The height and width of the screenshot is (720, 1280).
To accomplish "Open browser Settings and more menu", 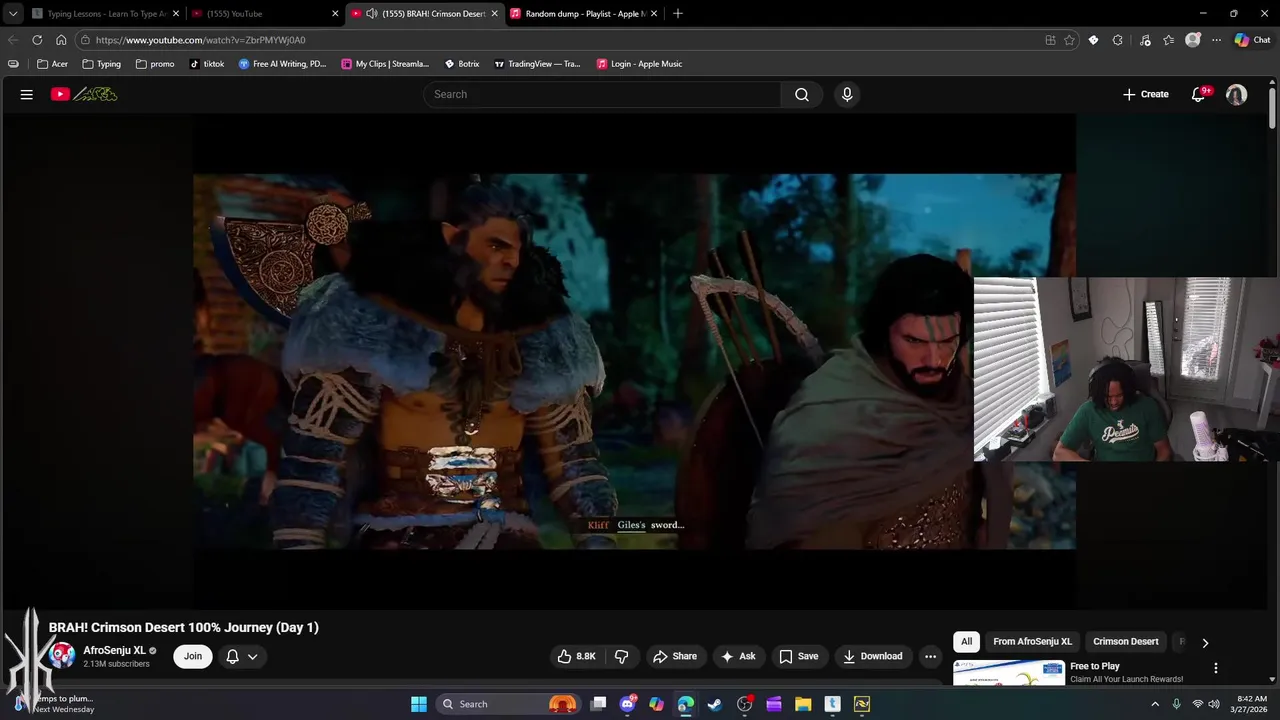I will coord(1217,40).
